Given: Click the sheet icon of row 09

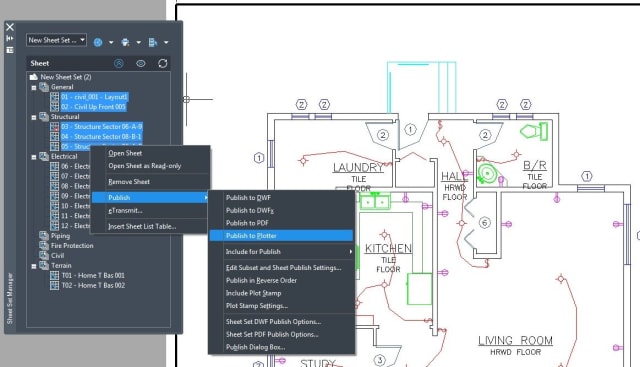Looking at the screenshot, I should click(54, 196).
